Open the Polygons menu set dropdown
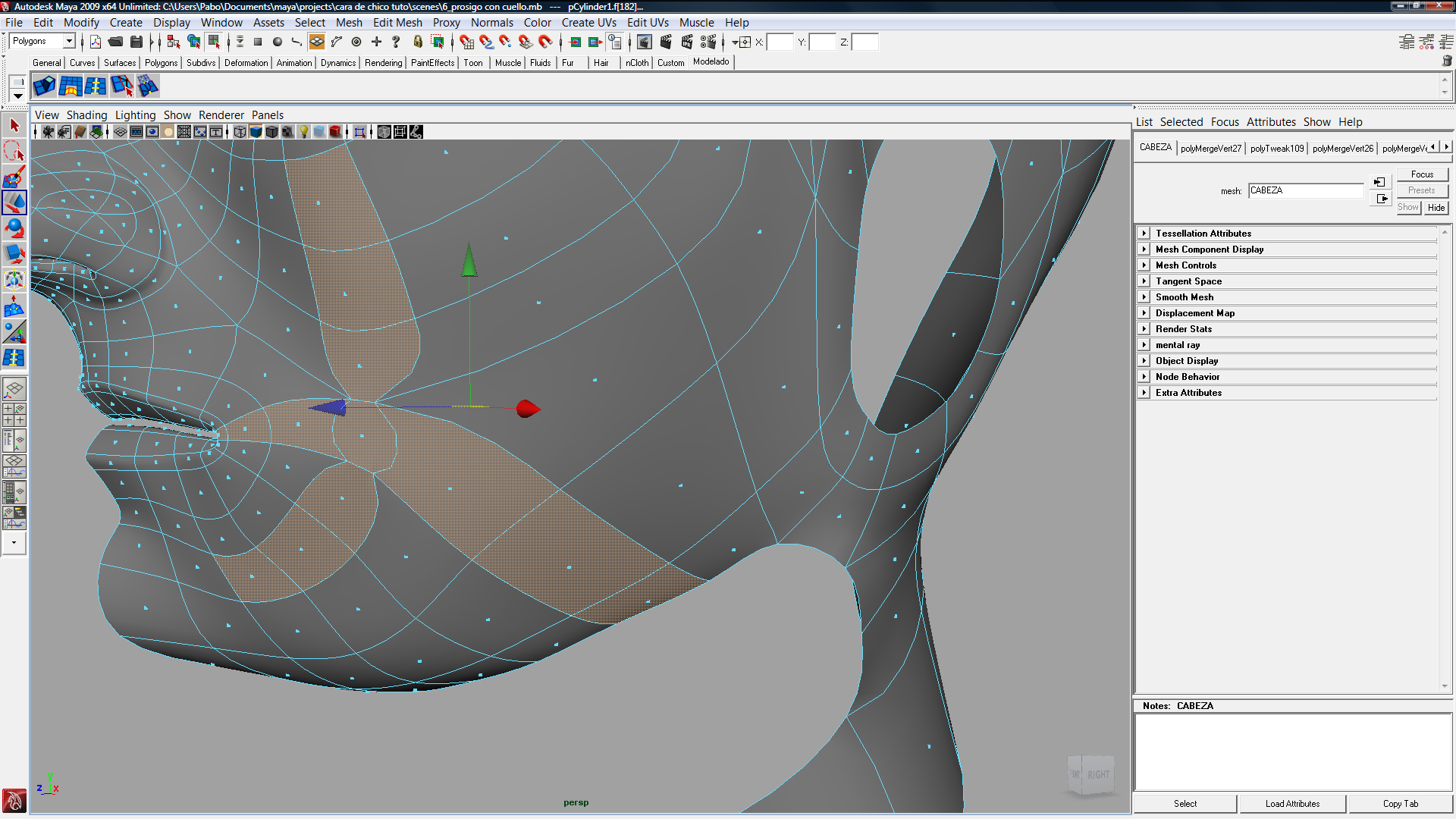 click(69, 41)
